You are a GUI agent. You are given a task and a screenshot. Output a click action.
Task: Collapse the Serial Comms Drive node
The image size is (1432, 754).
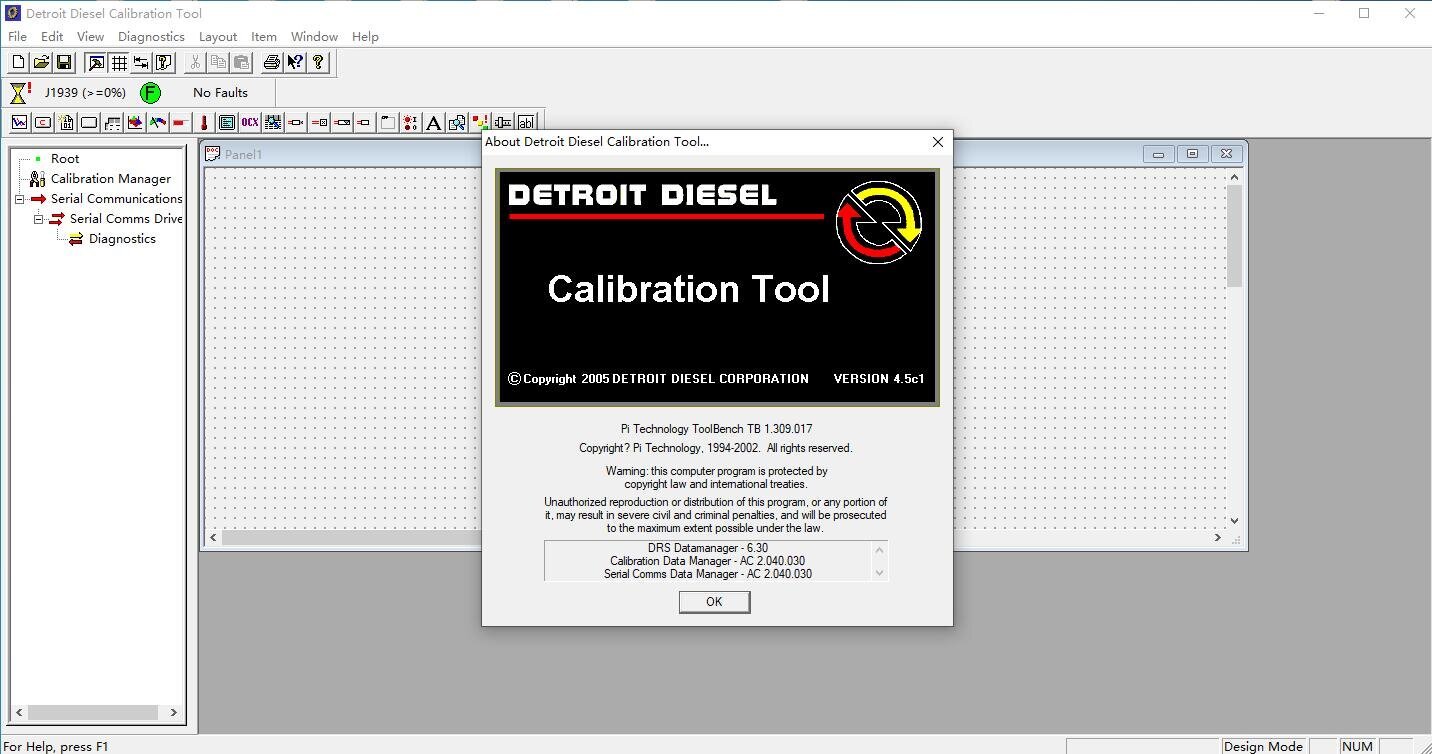[37, 218]
